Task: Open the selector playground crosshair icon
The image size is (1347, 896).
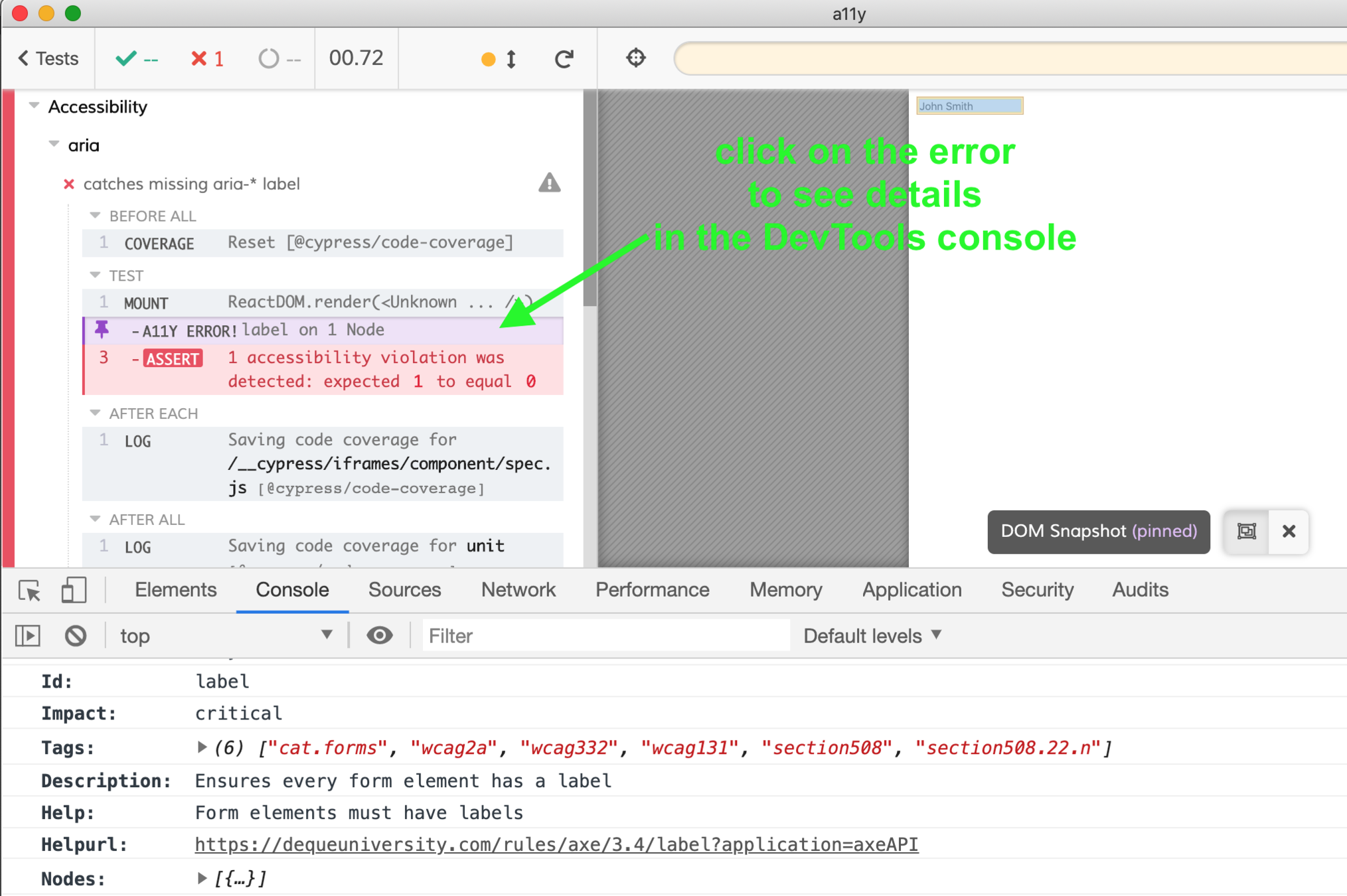Action: click(x=635, y=58)
